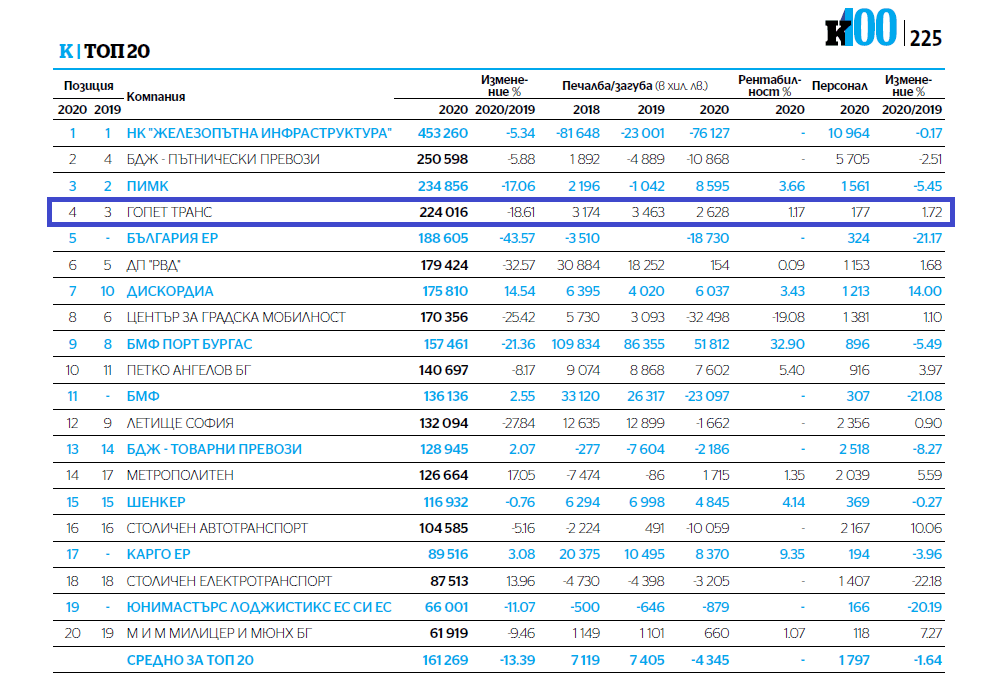This screenshot has height=675, width=1000.
Task: Open the БЪЛГАРИЯ ЕР company entry
Action: coord(174,238)
